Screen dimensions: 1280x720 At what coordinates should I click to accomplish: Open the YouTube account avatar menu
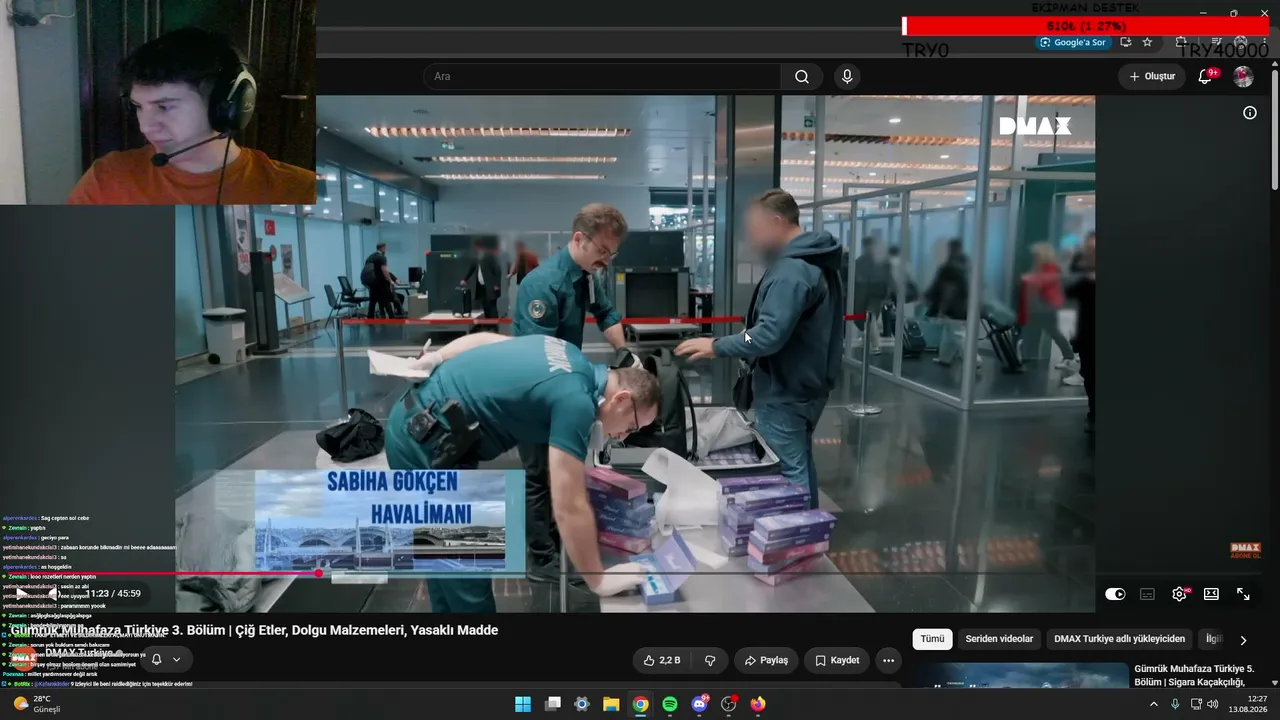(x=1243, y=77)
